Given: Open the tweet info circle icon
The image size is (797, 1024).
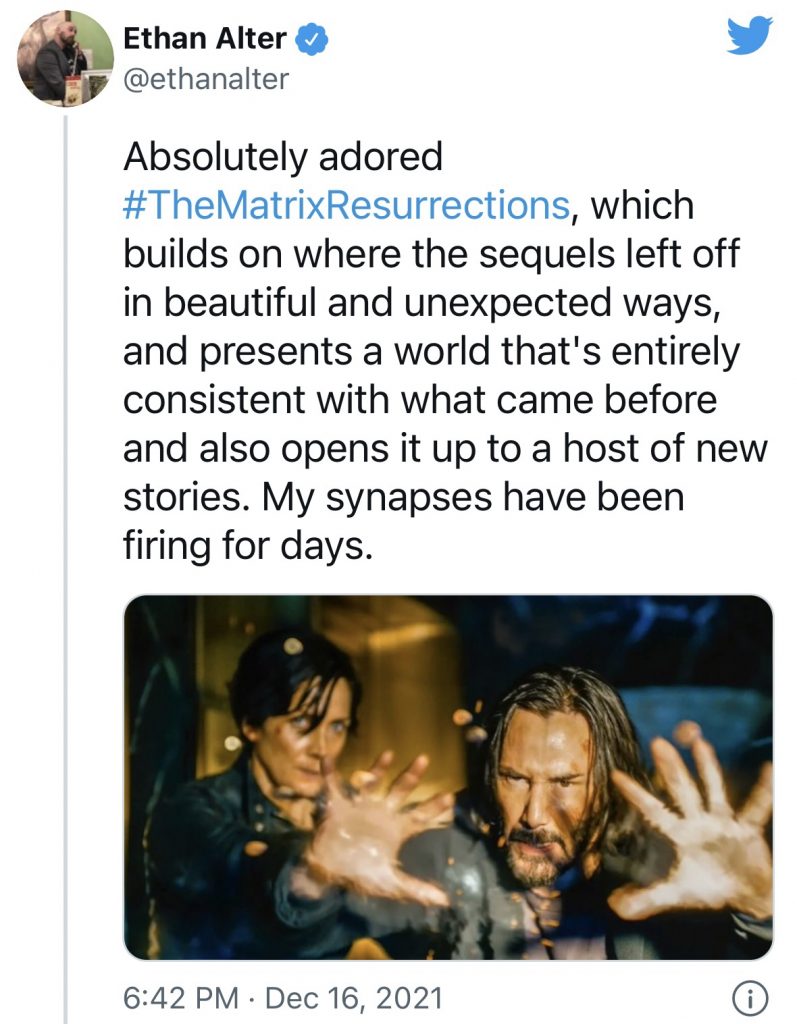Looking at the screenshot, I should [x=750, y=998].
